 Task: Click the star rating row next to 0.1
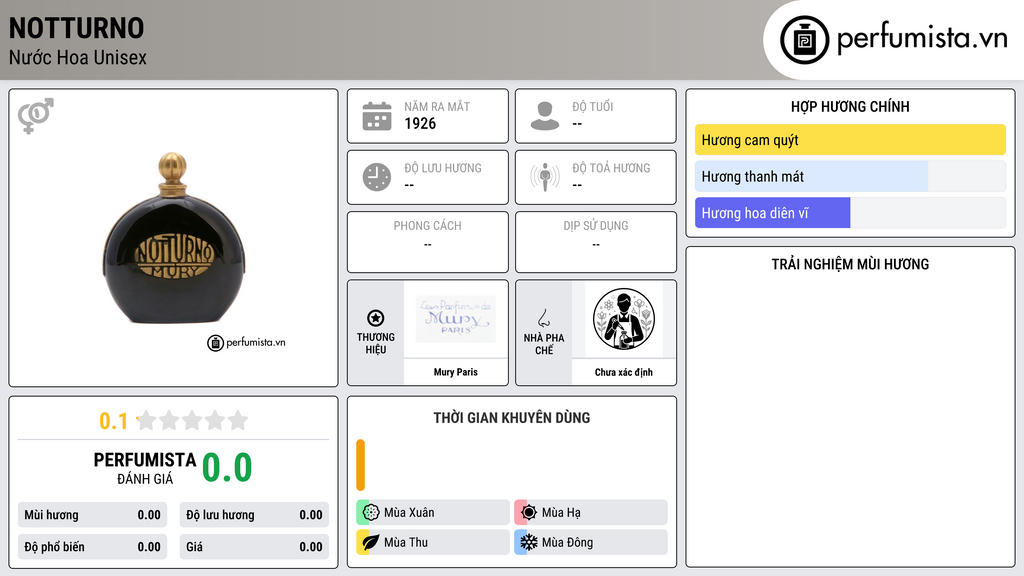tap(192, 420)
